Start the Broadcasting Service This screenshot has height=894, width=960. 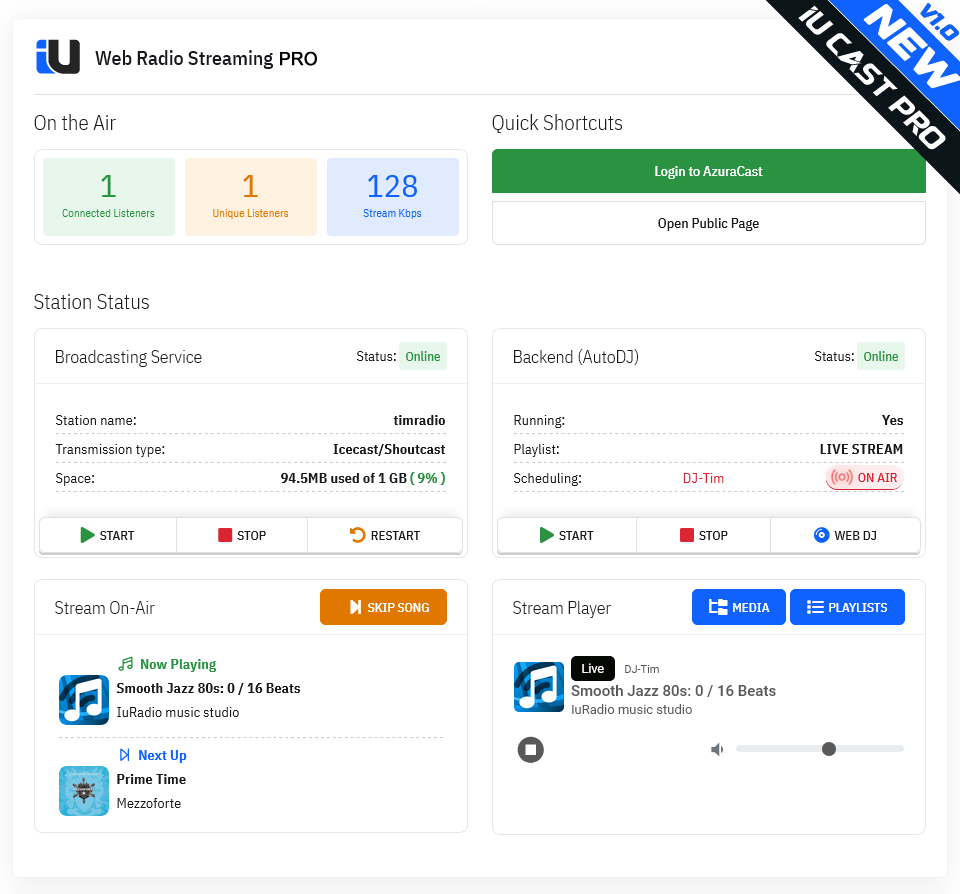108,535
